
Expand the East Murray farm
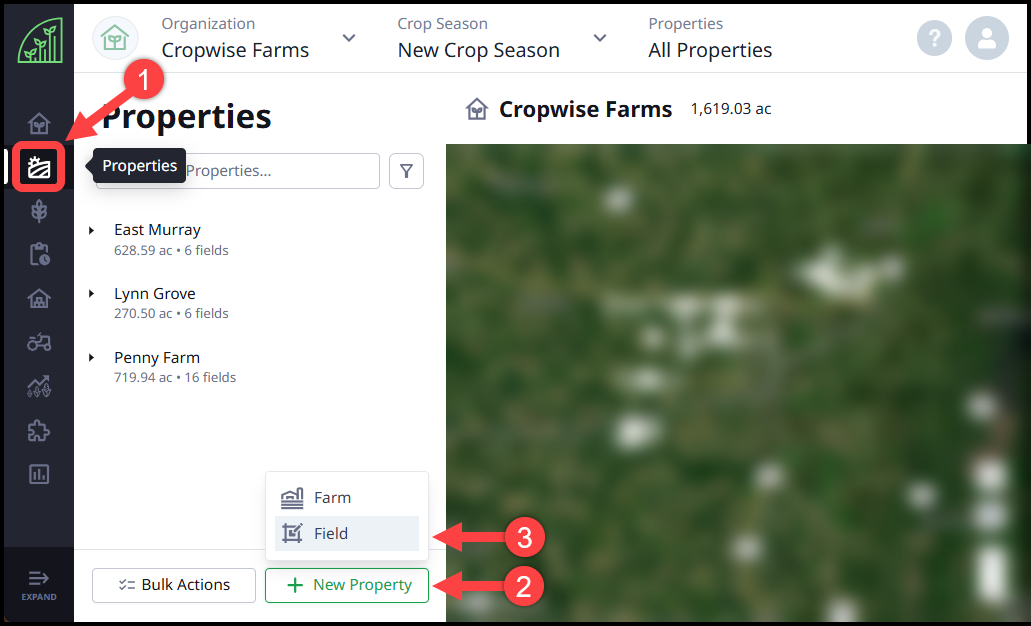92,230
